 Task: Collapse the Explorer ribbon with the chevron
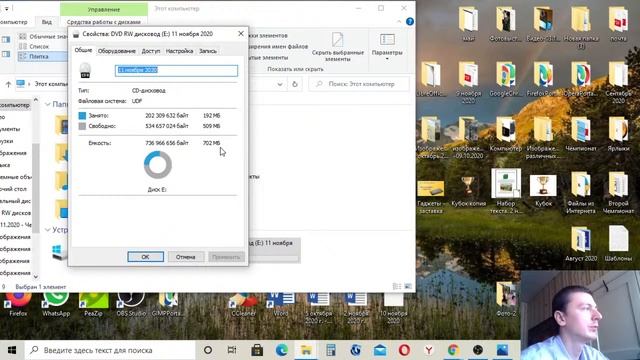(399, 21)
